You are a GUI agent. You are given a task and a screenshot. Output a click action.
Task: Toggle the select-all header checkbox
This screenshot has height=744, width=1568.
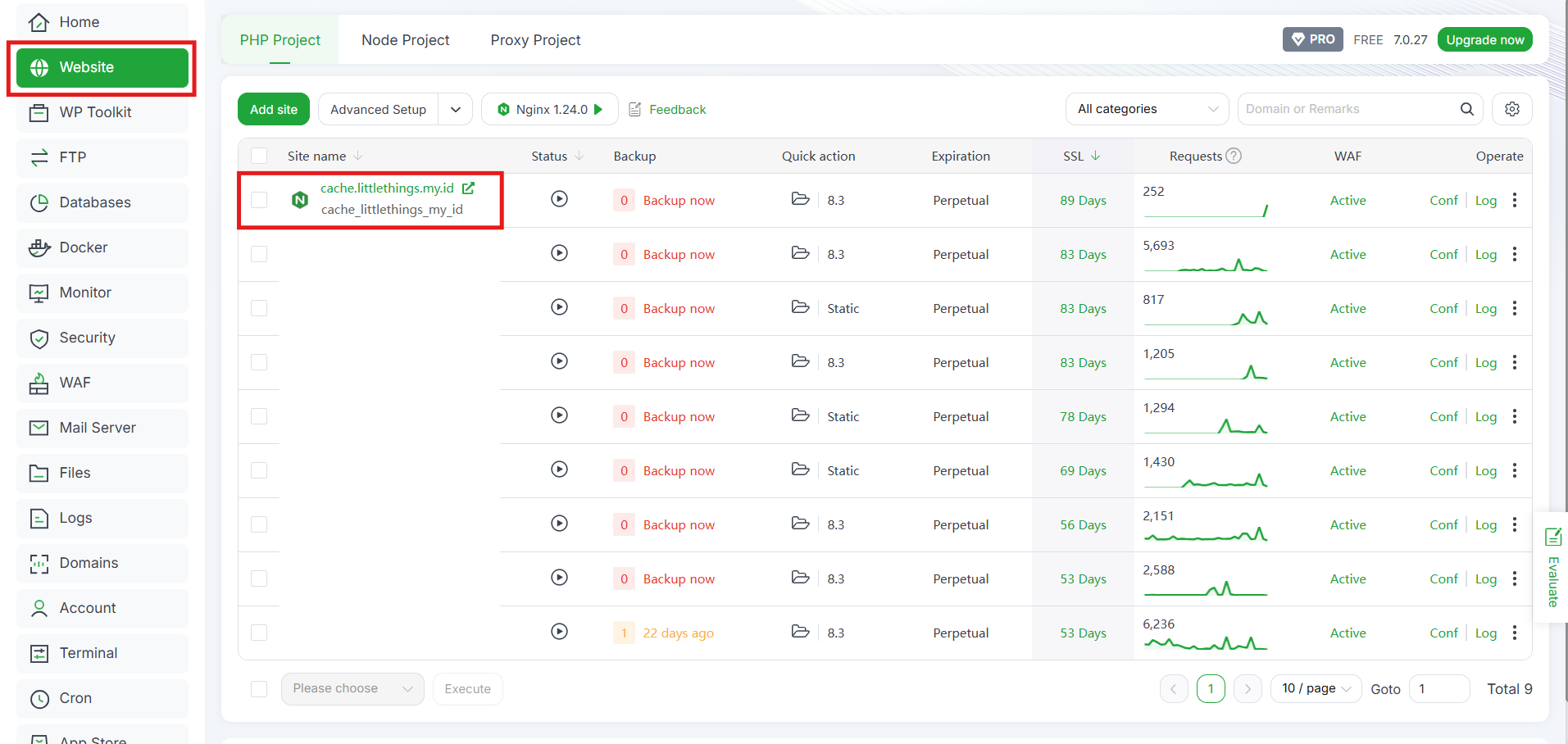point(259,156)
